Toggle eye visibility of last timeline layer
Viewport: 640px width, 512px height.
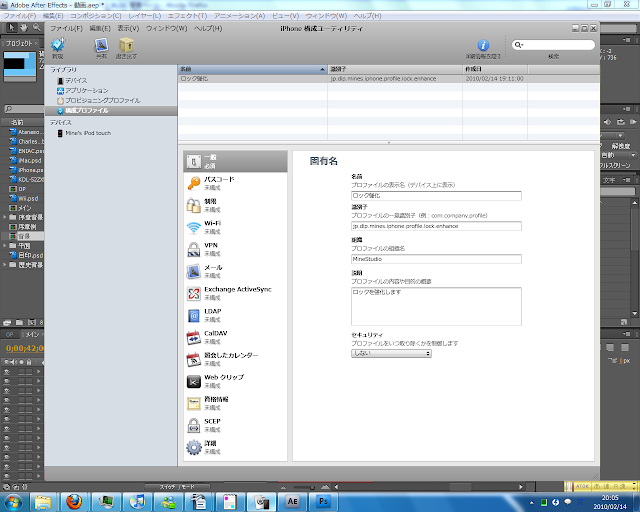7,476
